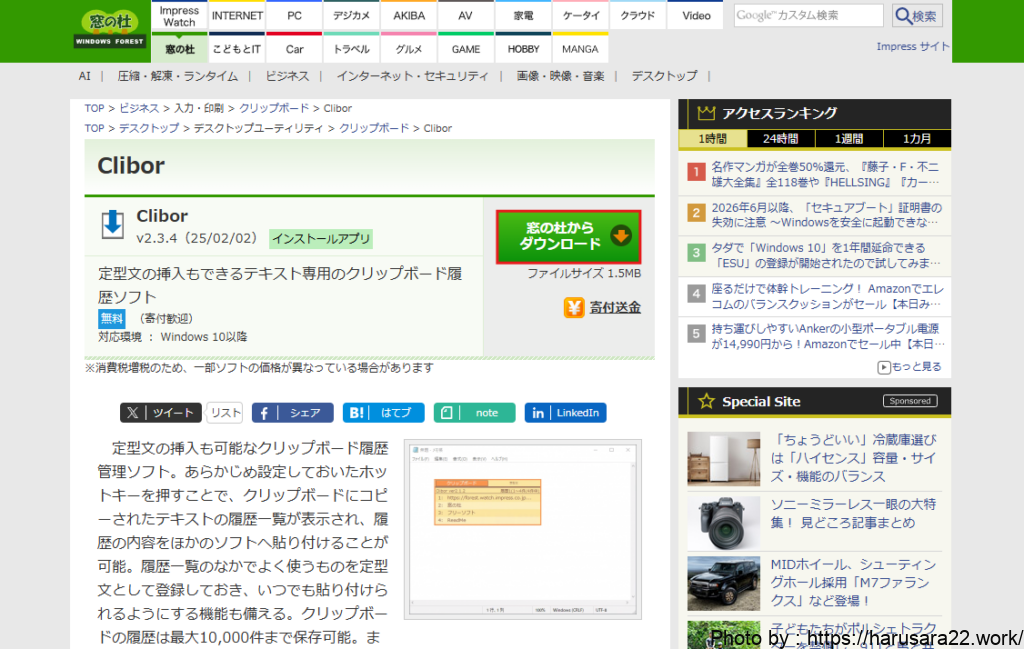Select the 1カ月 ranking tab

(x=917, y=139)
